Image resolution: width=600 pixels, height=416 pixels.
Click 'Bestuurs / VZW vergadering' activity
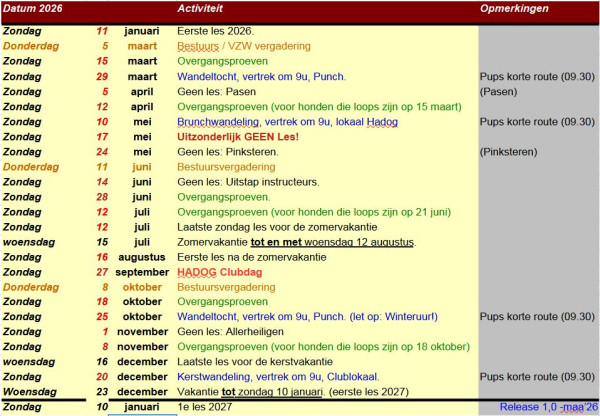[x=244, y=46]
